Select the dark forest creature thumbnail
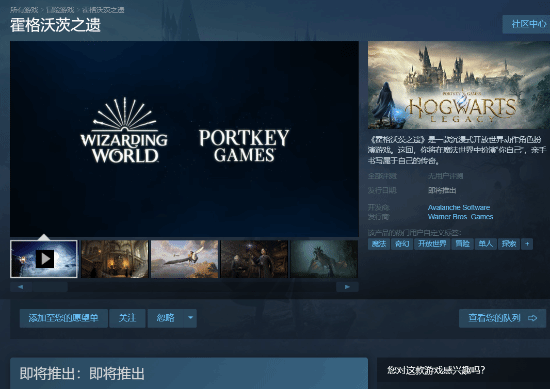This screenshot has width=550, height=389. [324, 259]
